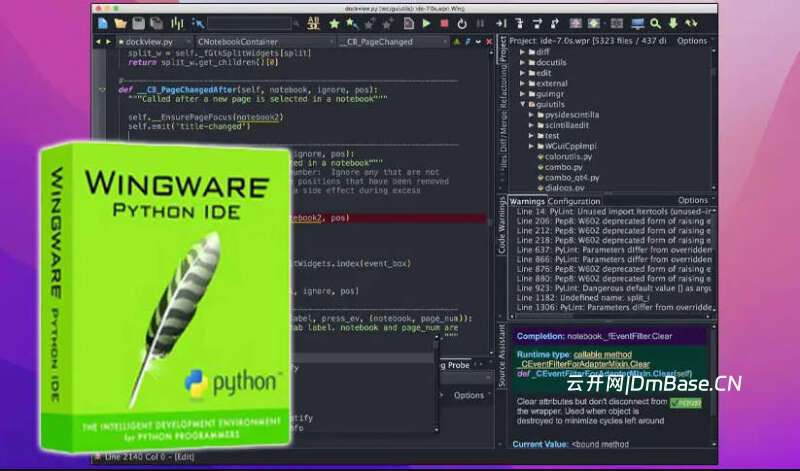The height and width of the screenshot is (471, 800).
Task: Expand the WGuiCppImpl folder
Action: pyautogui.click(x=531, y=146)
